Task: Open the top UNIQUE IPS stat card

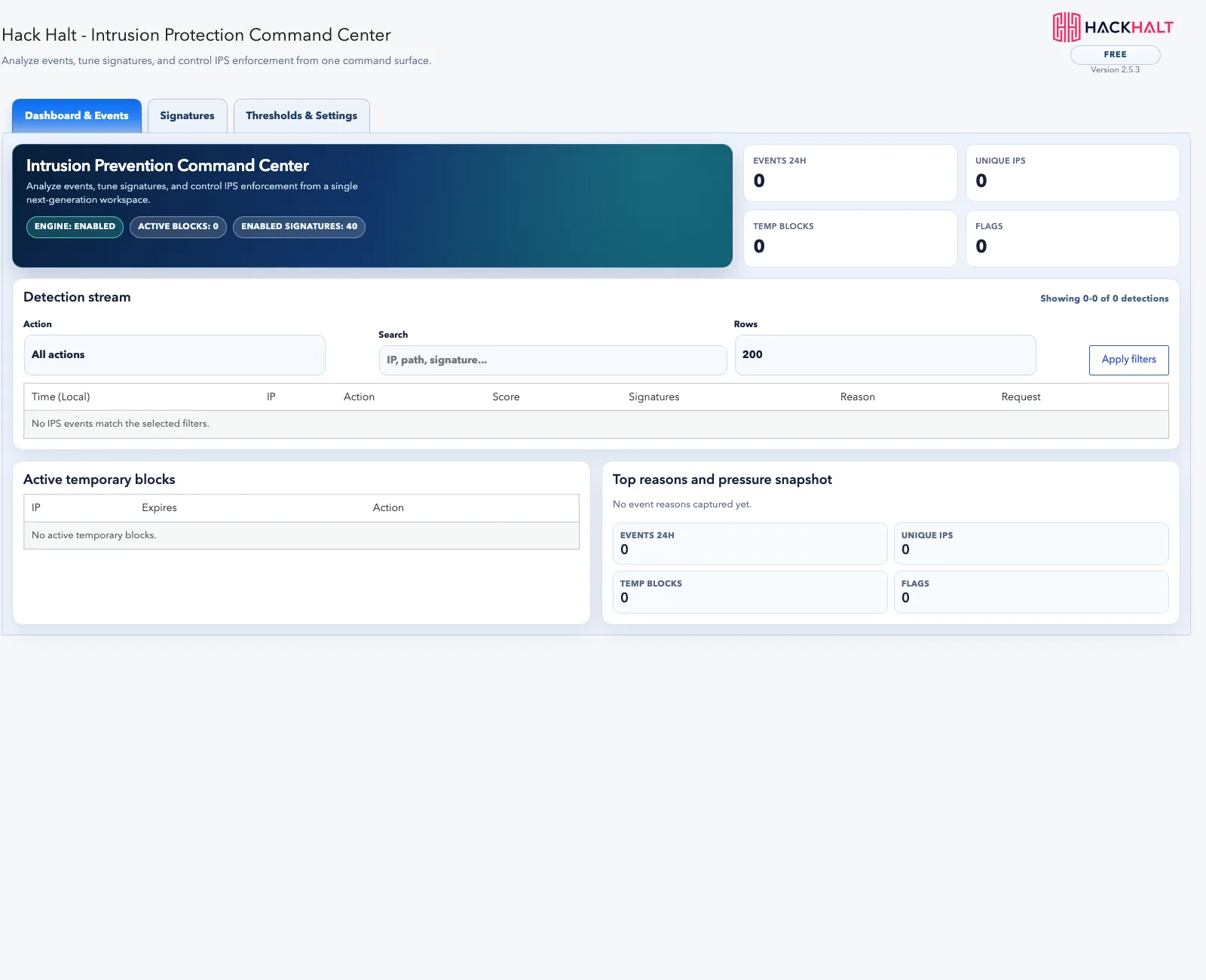Action: tap(1073, 173)
